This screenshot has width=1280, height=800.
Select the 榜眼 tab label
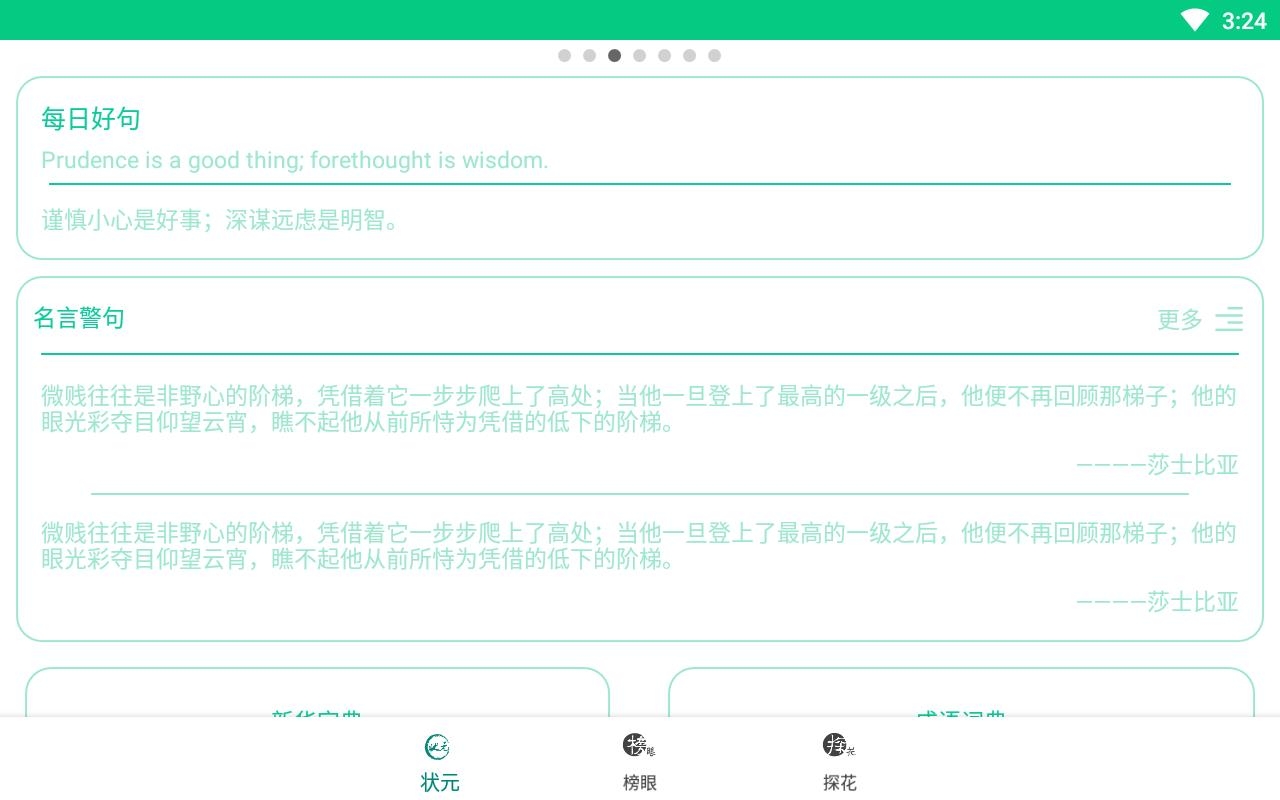click(640, 783)
